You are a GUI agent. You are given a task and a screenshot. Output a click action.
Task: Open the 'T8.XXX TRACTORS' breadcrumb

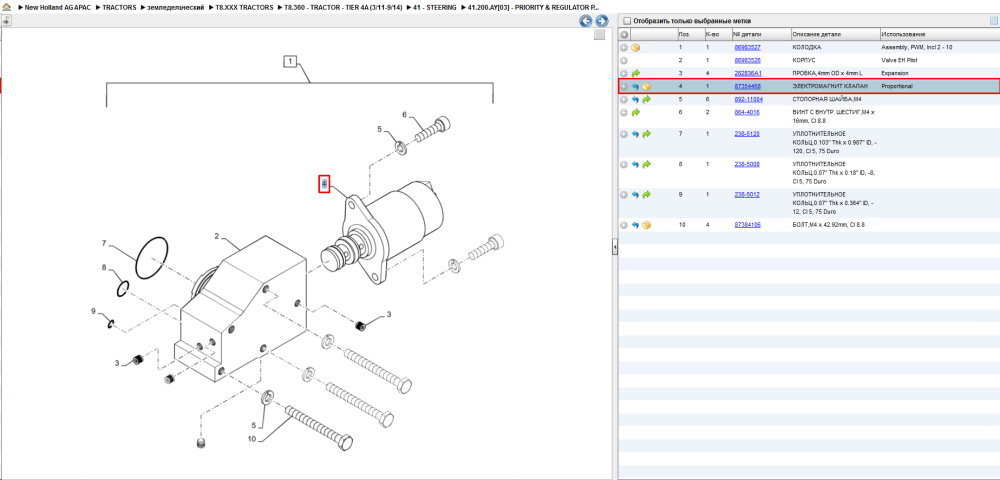click(244, 7)
